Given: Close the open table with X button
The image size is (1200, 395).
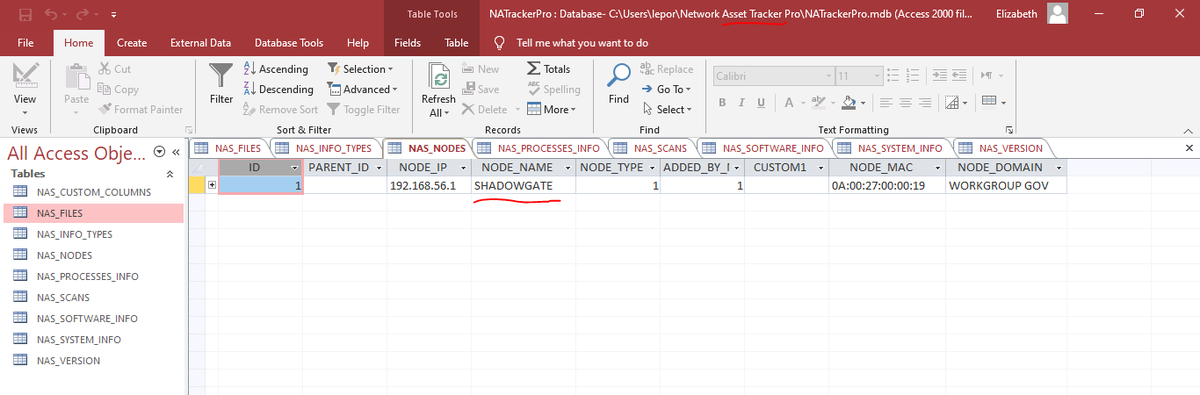Looking at the screenshot, I should click(x=1188, y=148).
